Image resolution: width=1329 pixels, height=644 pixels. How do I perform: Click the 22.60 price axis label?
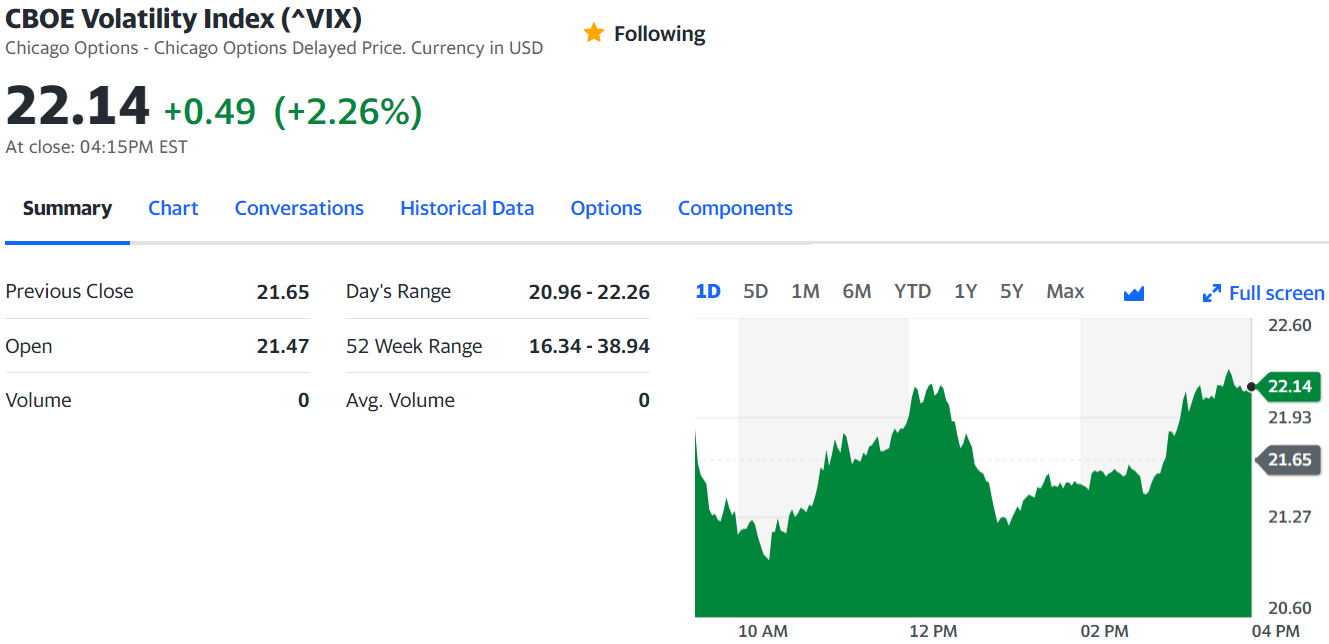(1289, 325)
